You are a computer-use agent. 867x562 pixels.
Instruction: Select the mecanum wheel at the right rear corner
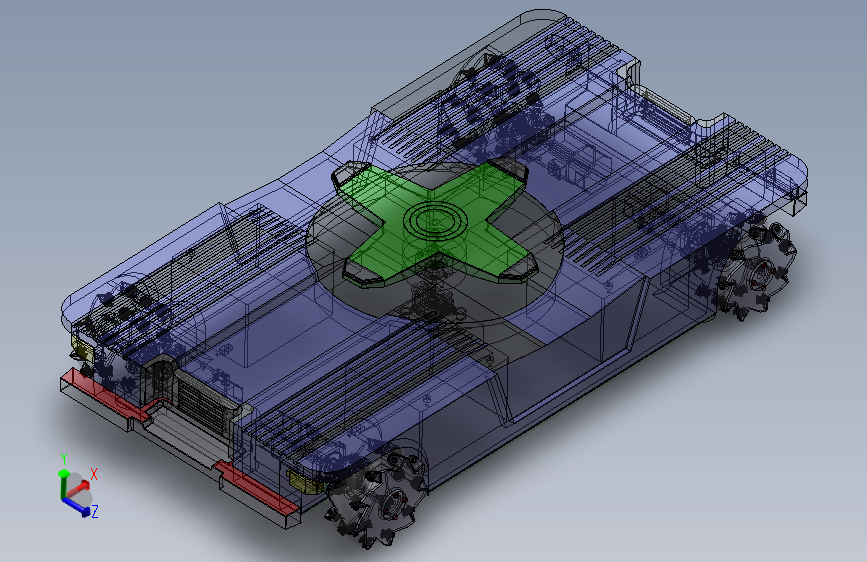click(x=756, y=271)
